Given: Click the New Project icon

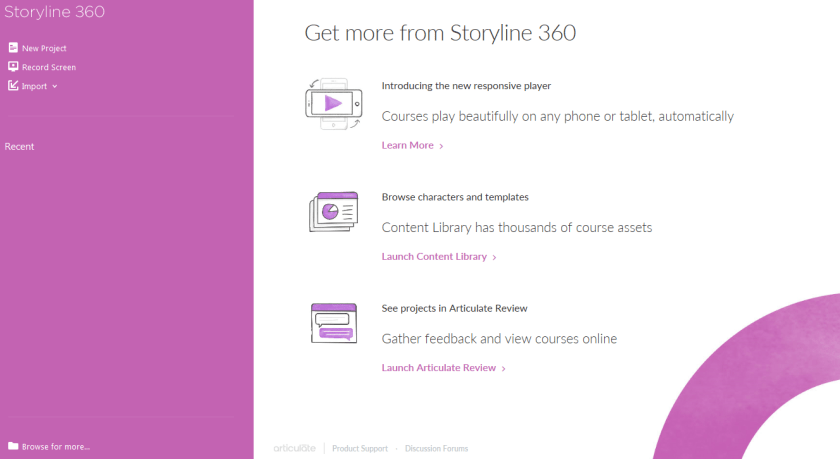Looking at the screenshot, I should point(13,48).
